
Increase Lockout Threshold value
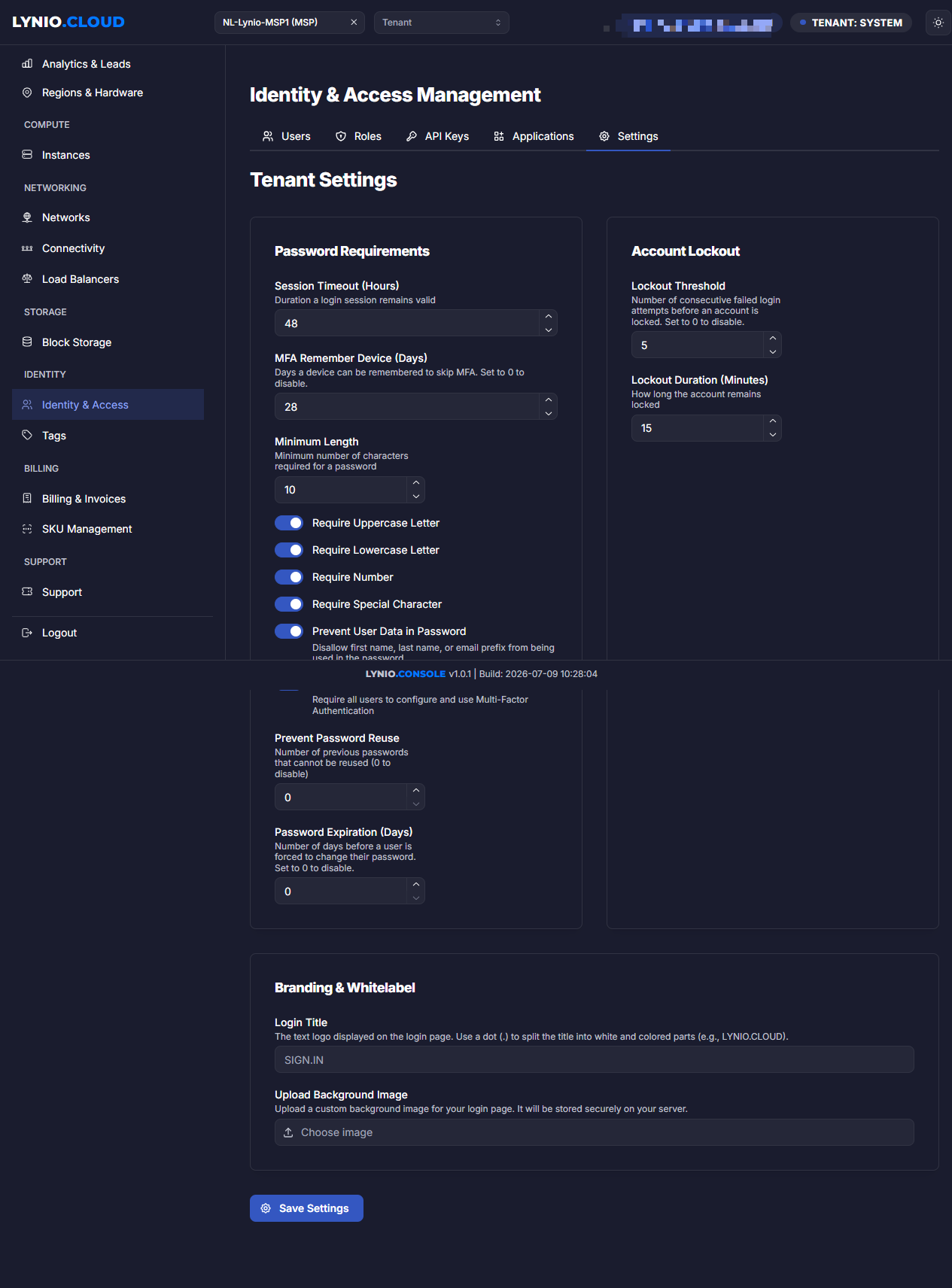tap(773, 339)
